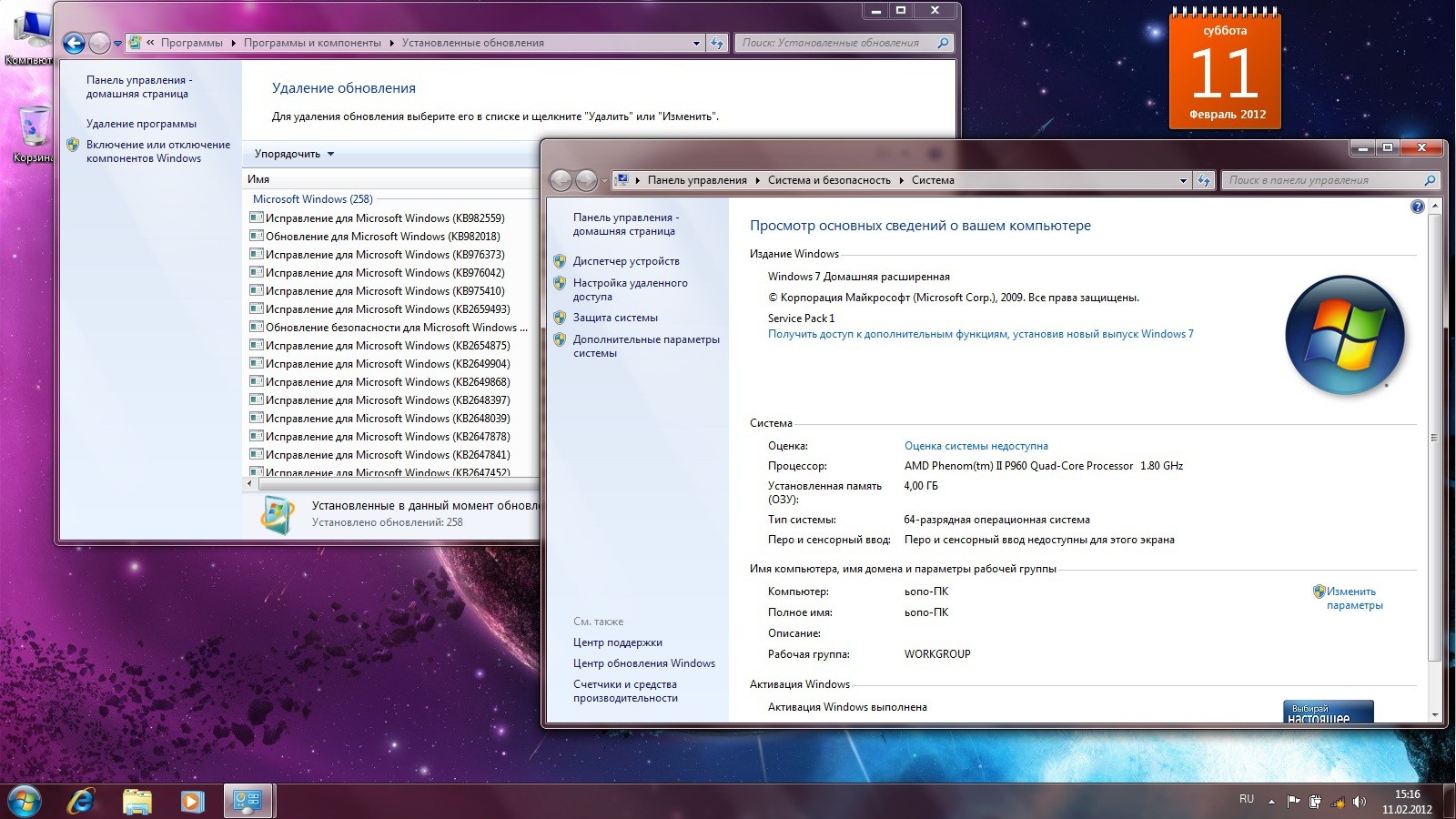Viewport: 1456px width, 819px height.
Task: Click 'Оценка системы недоступна' link
Action: pyautogui.click(x=976, y=446)
